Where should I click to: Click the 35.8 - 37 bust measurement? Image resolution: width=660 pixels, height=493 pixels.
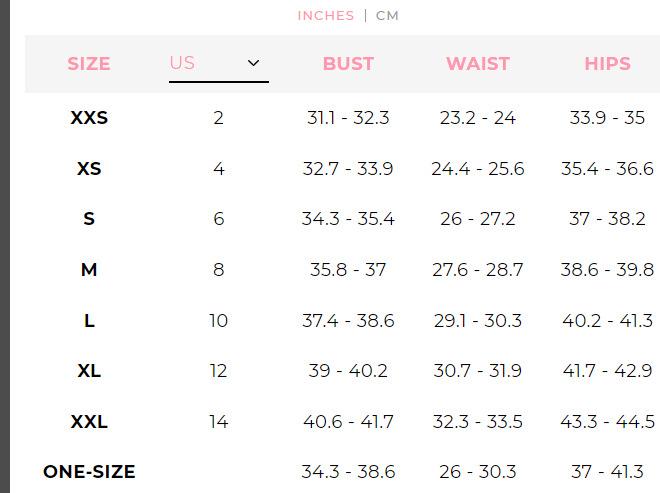(348, 270)
